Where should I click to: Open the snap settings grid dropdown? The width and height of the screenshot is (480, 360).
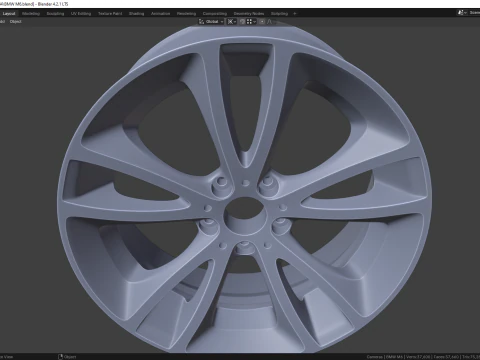click(x=251, y=22)
